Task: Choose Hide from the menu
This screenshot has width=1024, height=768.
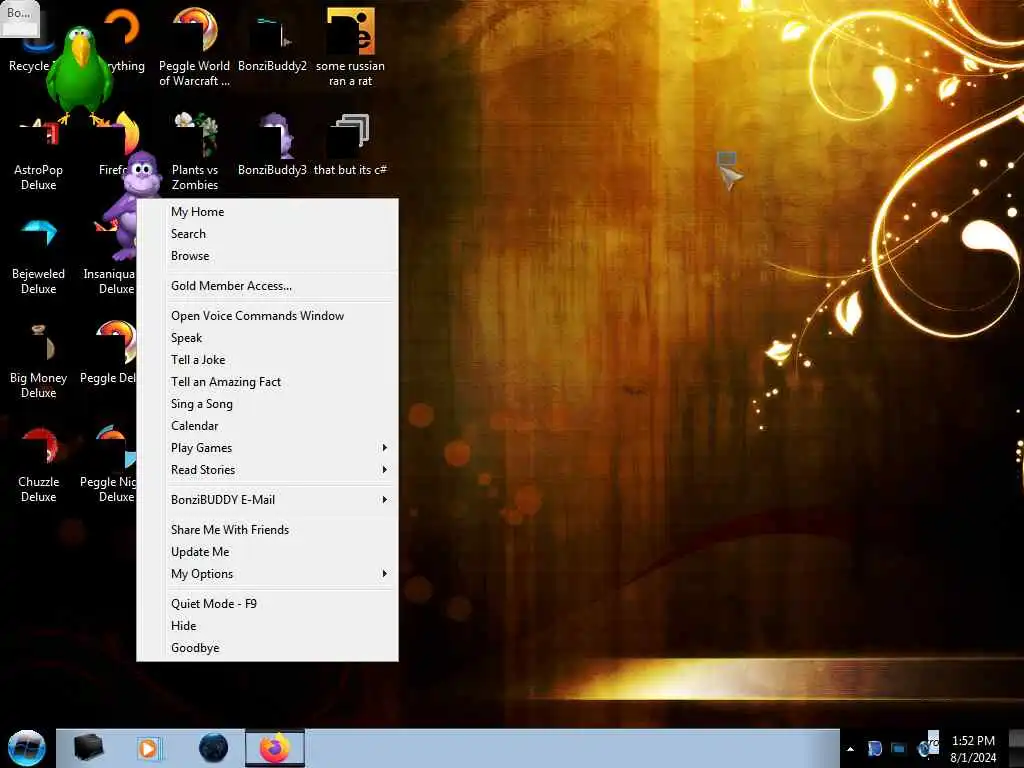Action: coord(267,626)
